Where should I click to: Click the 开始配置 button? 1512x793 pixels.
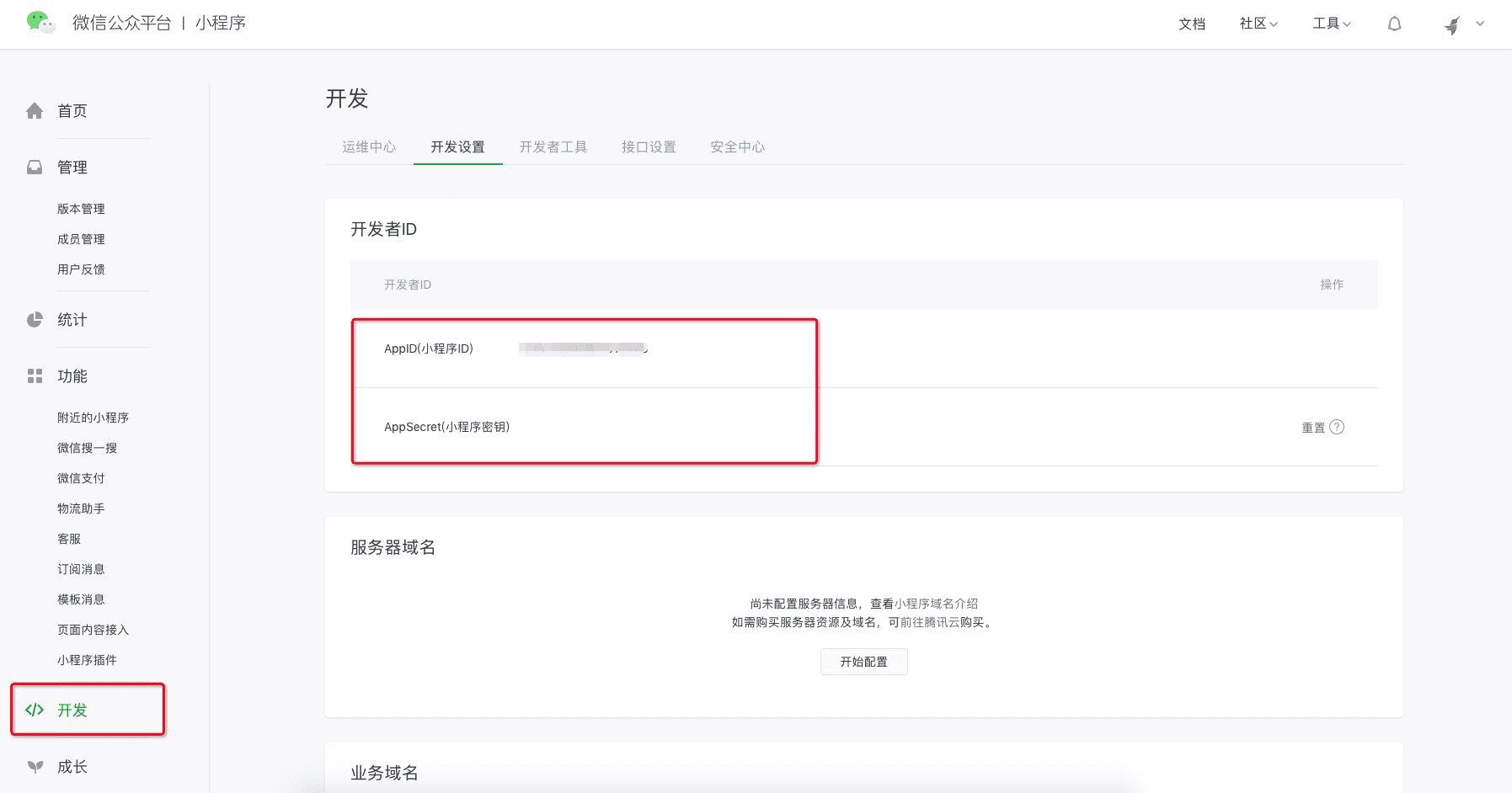(x=864, y=662)
